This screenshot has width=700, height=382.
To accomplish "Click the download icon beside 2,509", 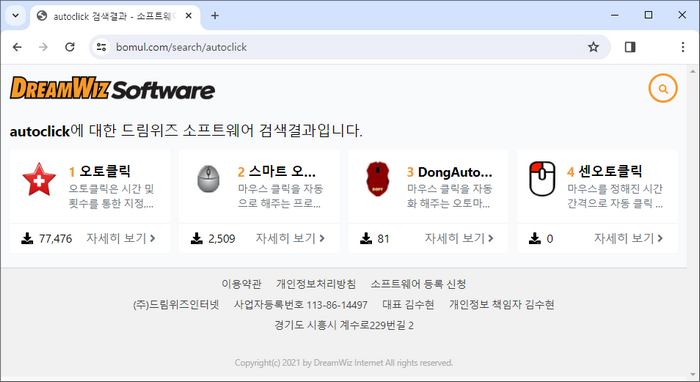I will (196, 238).
